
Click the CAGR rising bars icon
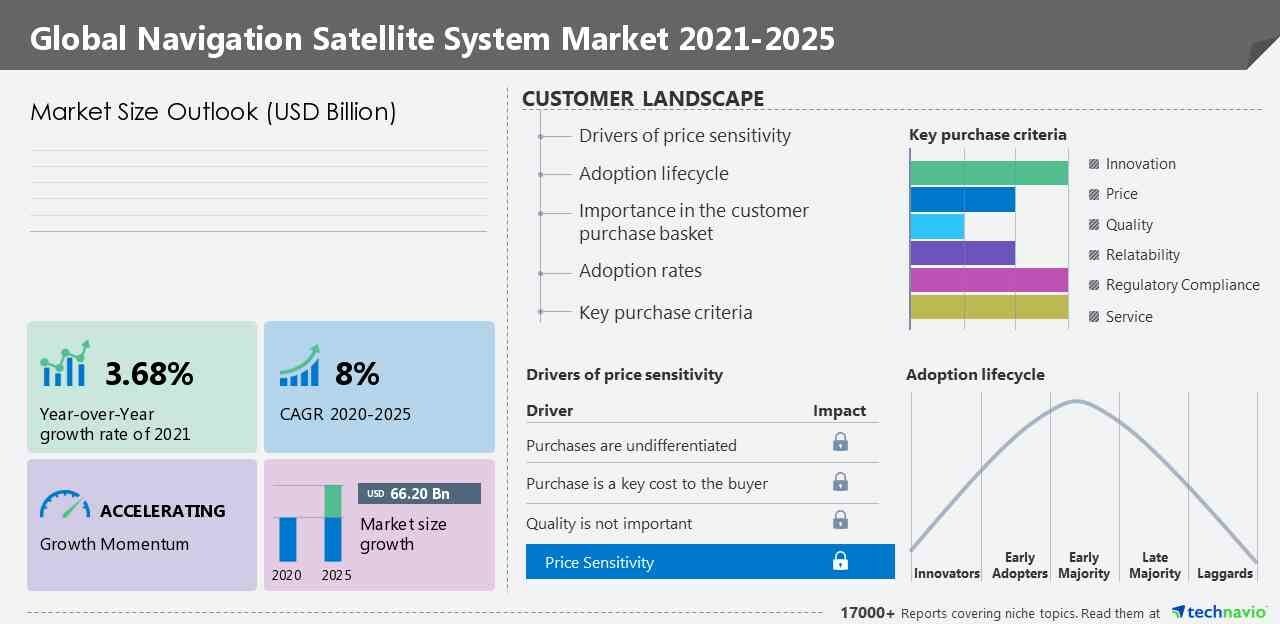[299, 366]
